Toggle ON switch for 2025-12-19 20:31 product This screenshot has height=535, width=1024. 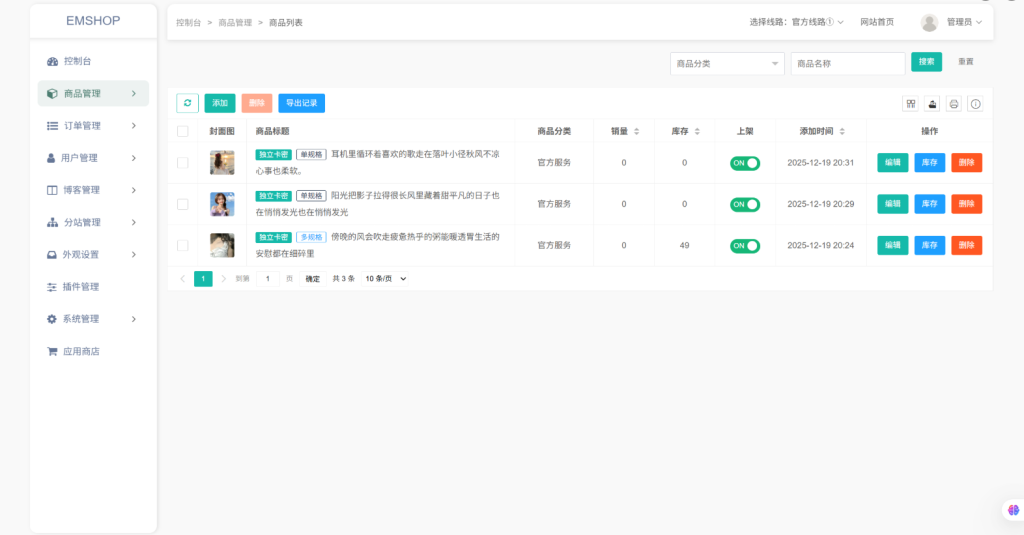click(x=744, y=163)
